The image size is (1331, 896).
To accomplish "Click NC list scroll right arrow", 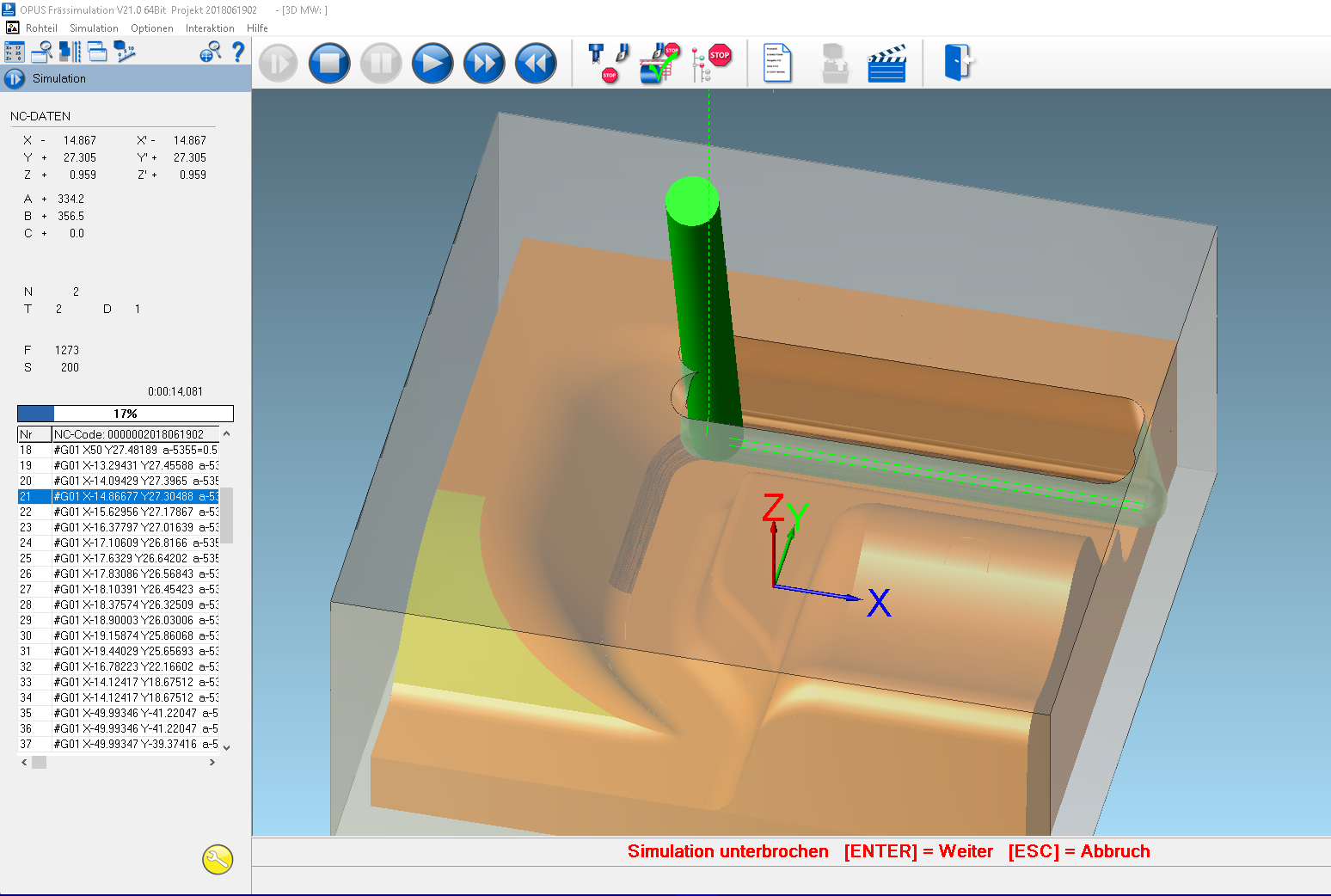I will tap(212, 762).
